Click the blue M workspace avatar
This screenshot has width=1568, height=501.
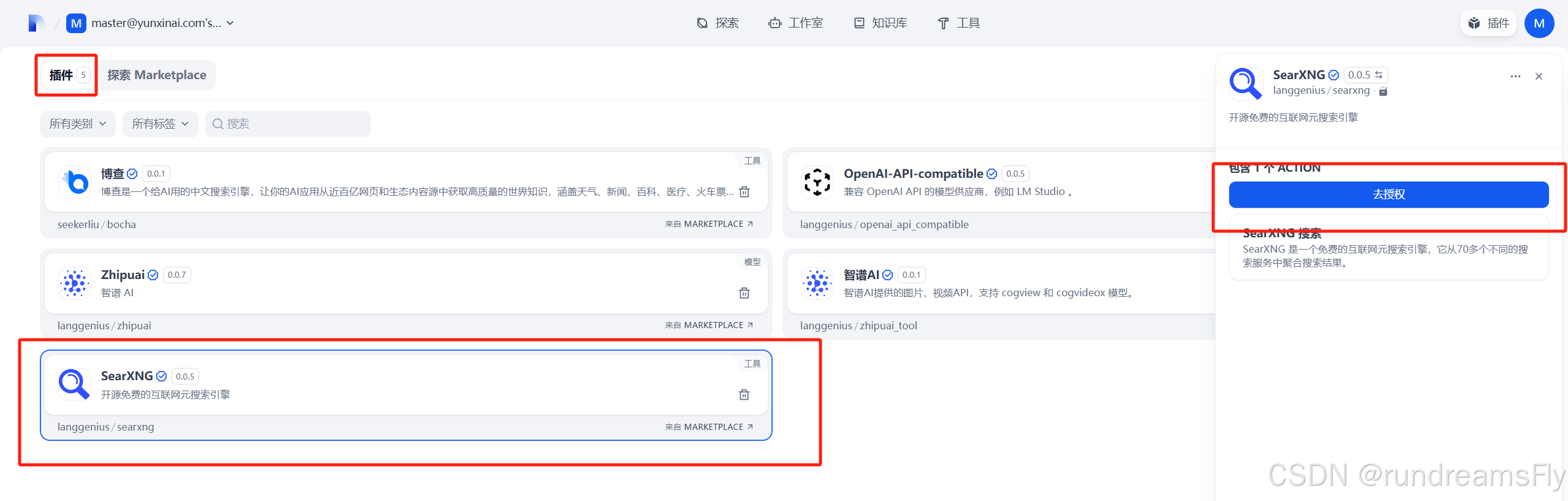coord(76,23)
